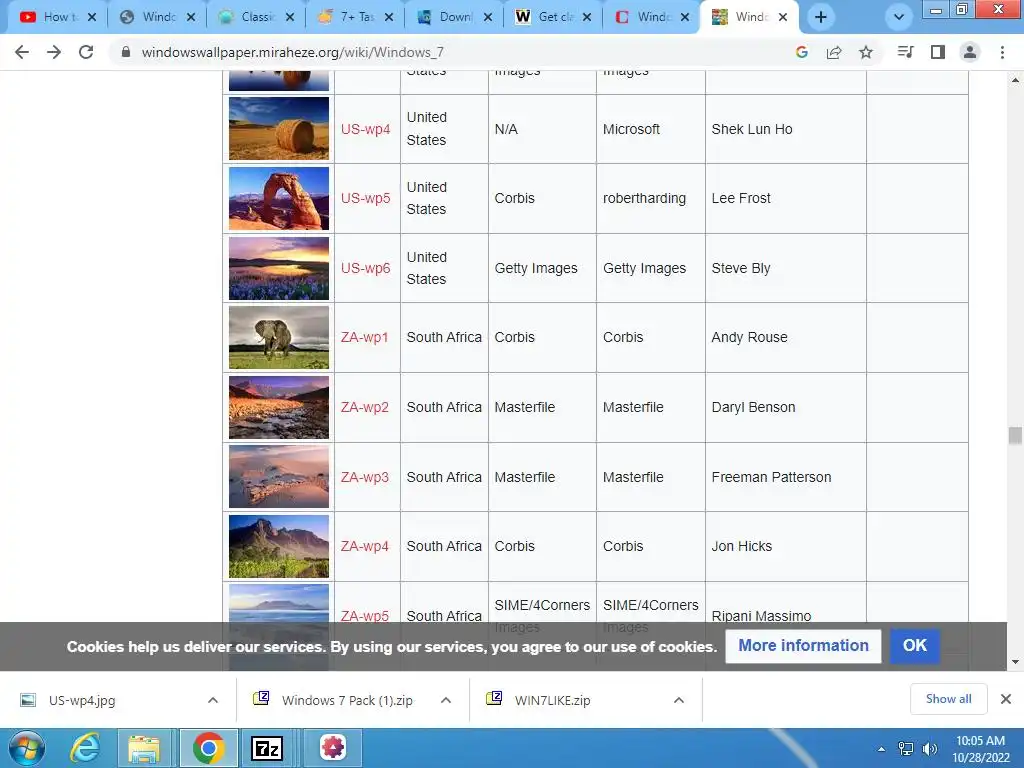Open the volume speaker tray icon
Image resolution: width=1024 pixels, height=768 pixels.
[x=930, y=748]
